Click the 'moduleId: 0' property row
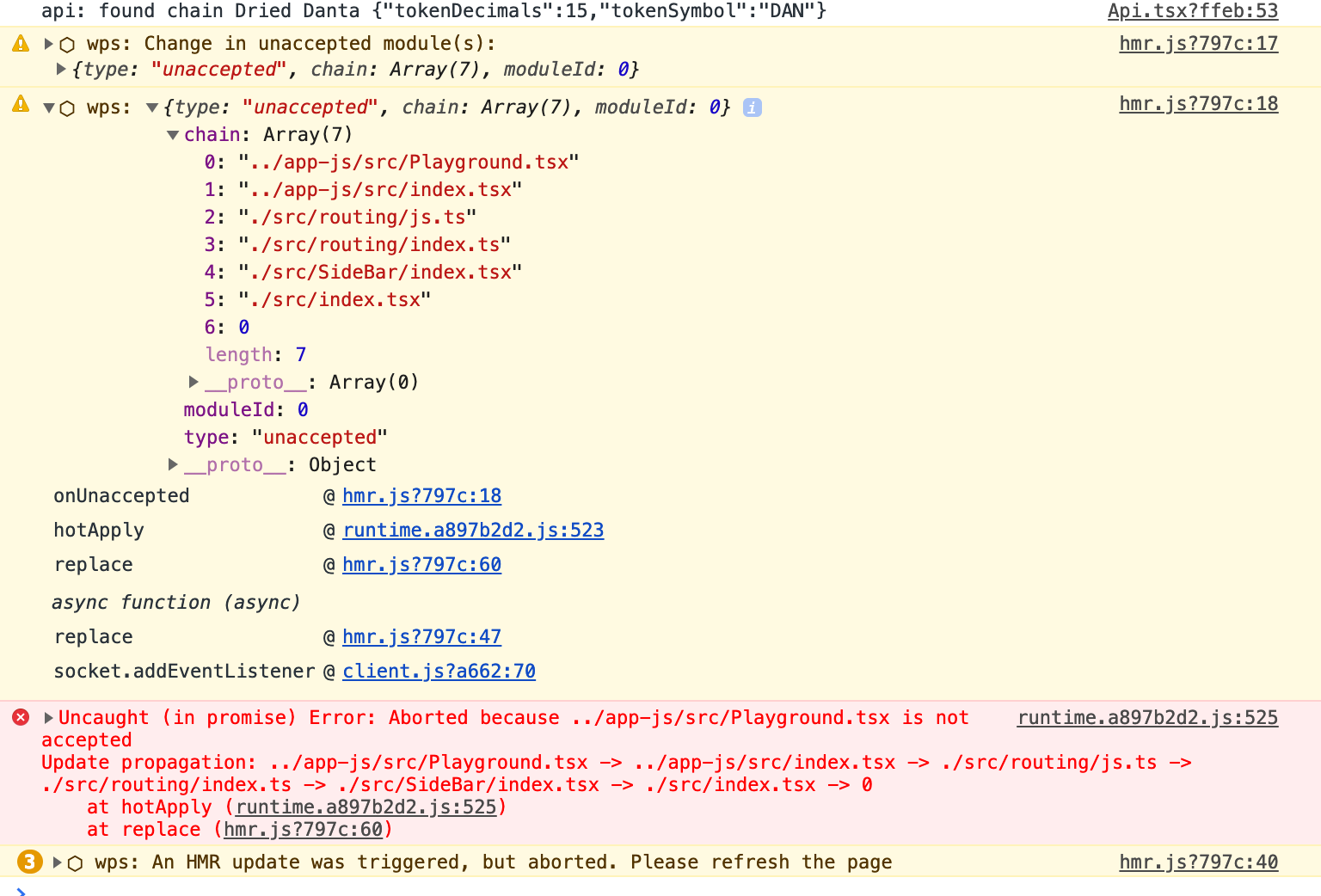This screenshot has height=896, width=1321. pos(246,410)
